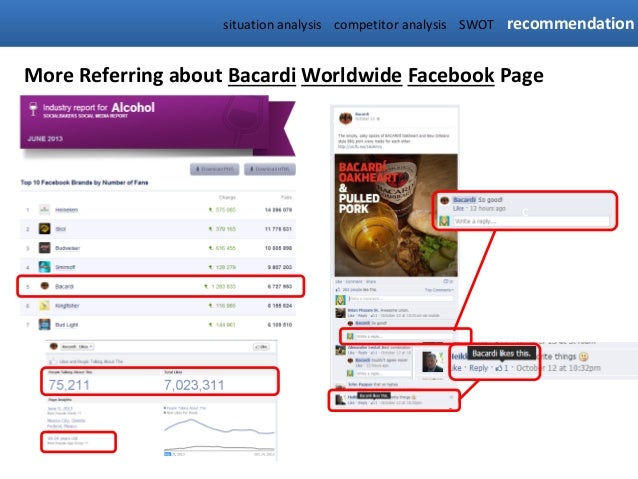The image size is (638, 479).
Task: Click the thumbs-up 1 count in enlarged comment
Action: click(x=501, y=368)
